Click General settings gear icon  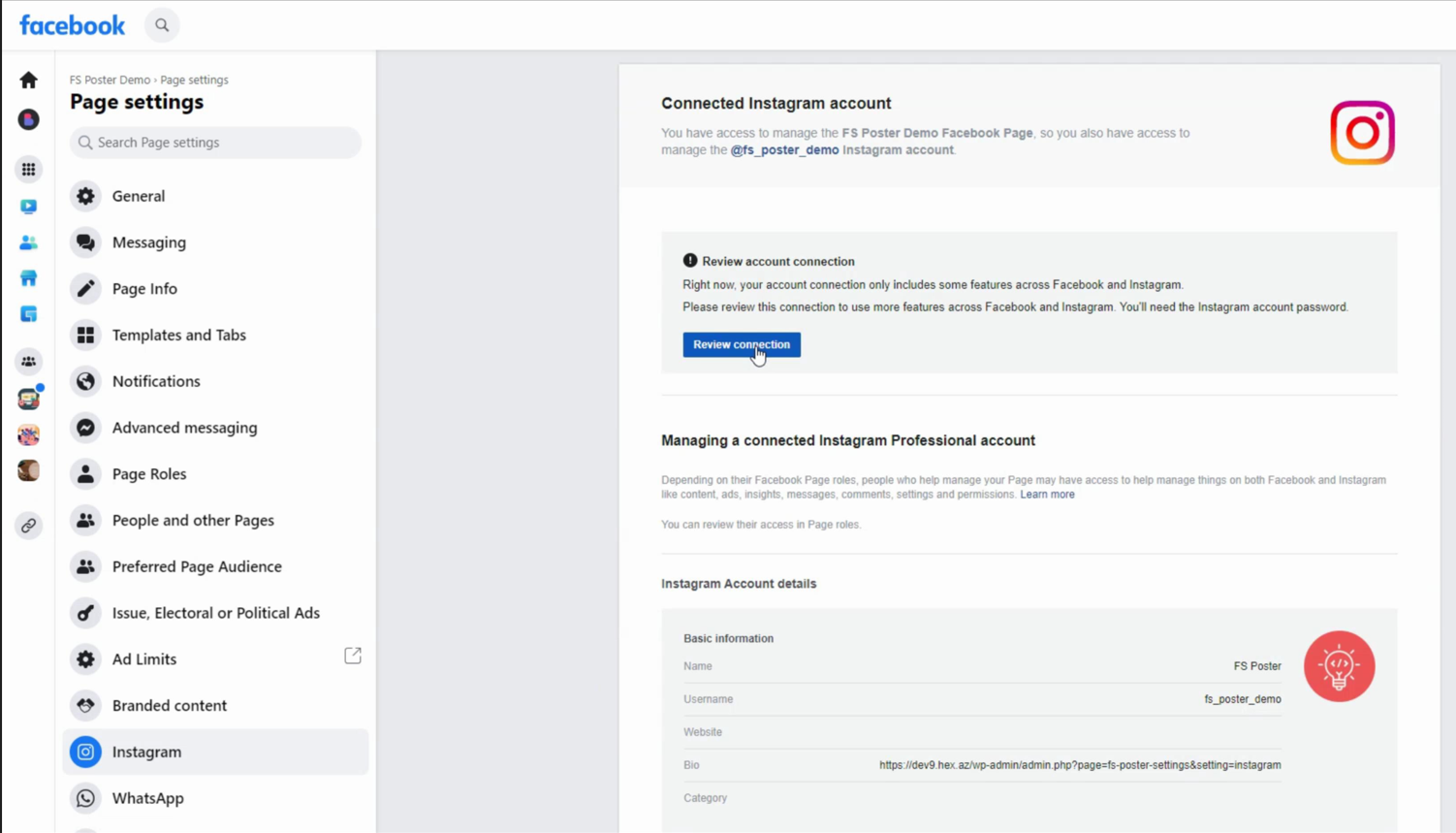pyautogui.click(x=85, y=196)
